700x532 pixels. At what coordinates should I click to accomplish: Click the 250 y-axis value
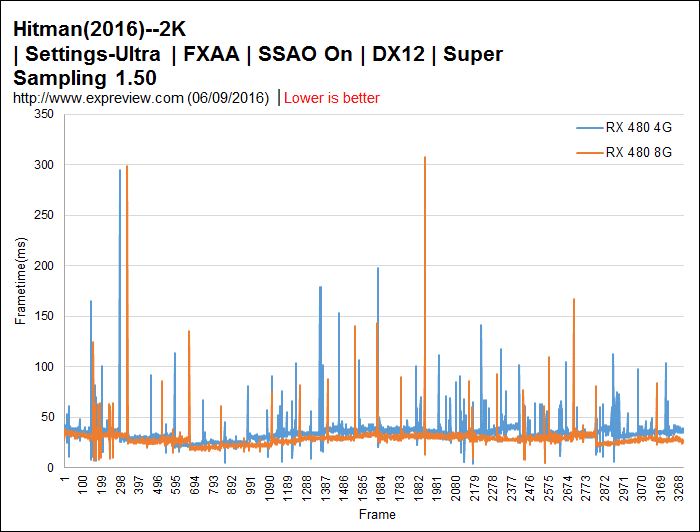44,215
